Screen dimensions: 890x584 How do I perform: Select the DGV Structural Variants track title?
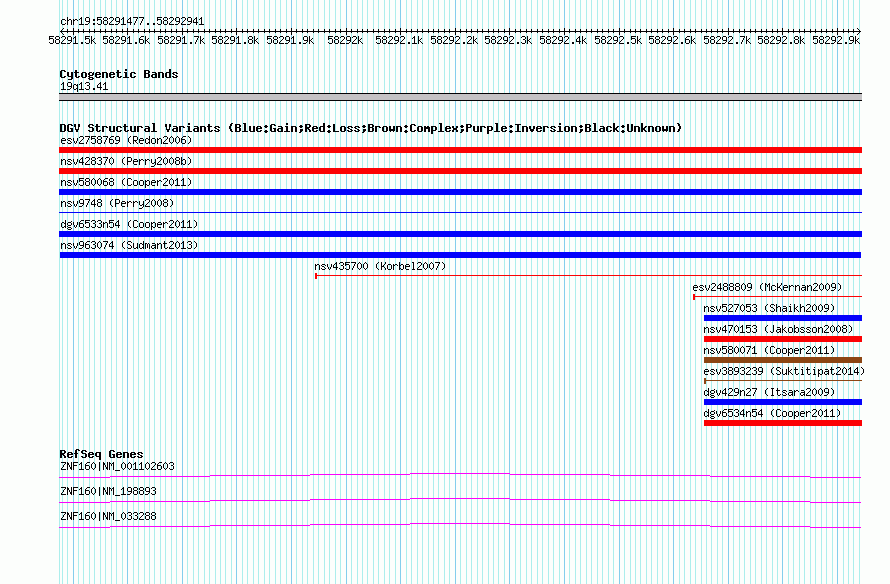point(371,128)
